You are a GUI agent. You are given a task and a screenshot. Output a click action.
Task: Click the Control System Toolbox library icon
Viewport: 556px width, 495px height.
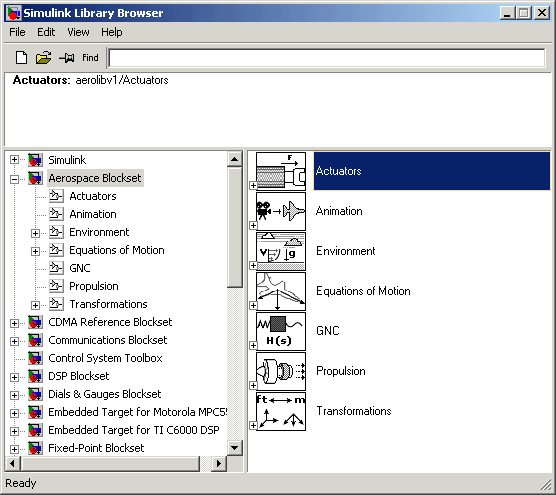pyautogui.click(x=35, y=358)
